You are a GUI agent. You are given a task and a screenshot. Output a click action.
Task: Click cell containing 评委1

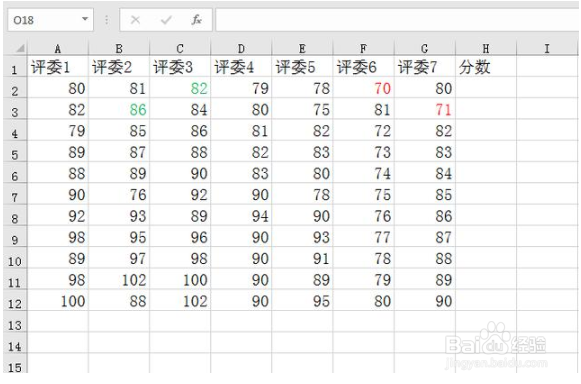point(58,67)
